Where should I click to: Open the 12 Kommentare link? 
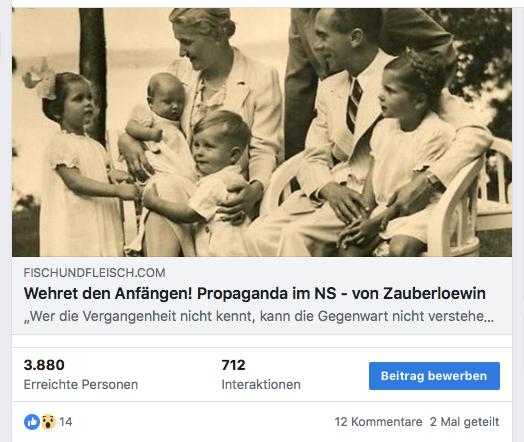378,422
